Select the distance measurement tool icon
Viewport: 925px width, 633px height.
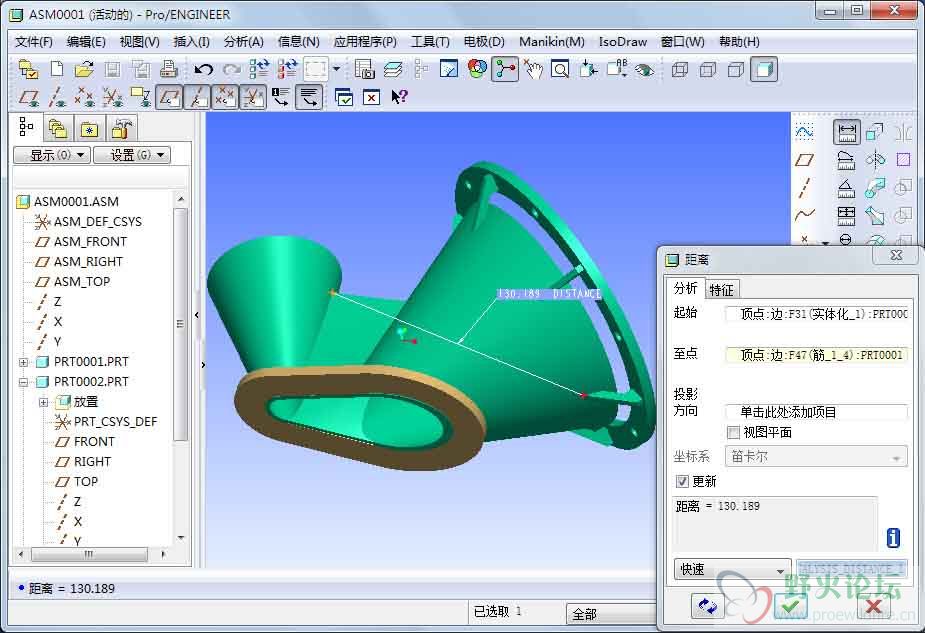(847, 132)
